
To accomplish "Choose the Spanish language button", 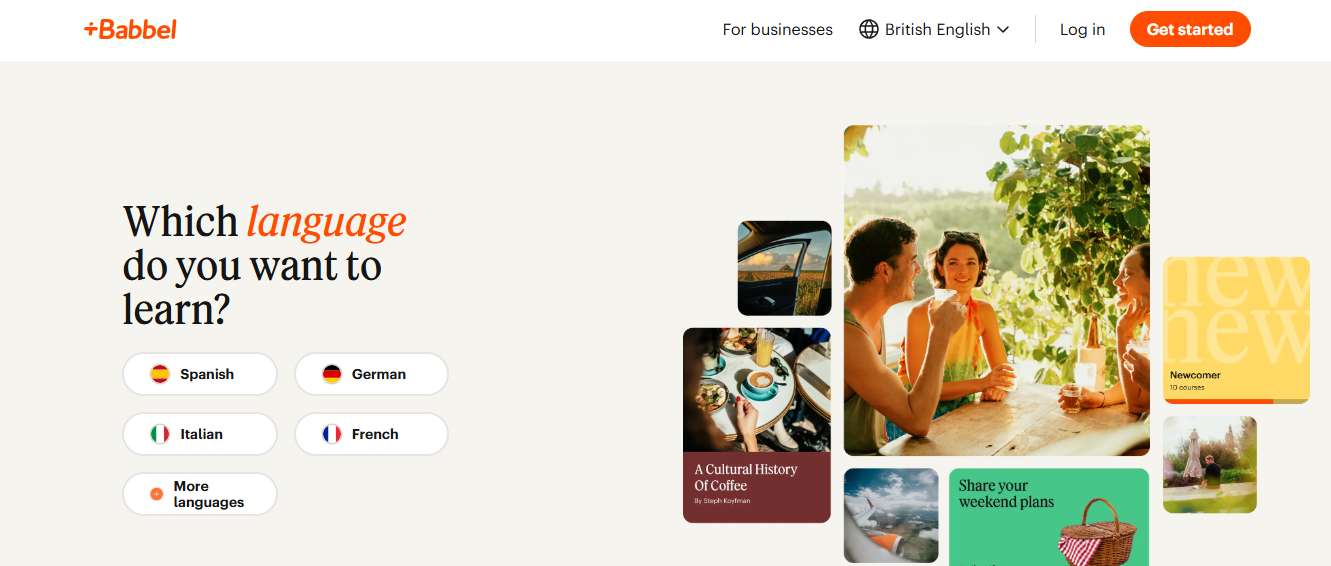I will [x=200, y=374].
